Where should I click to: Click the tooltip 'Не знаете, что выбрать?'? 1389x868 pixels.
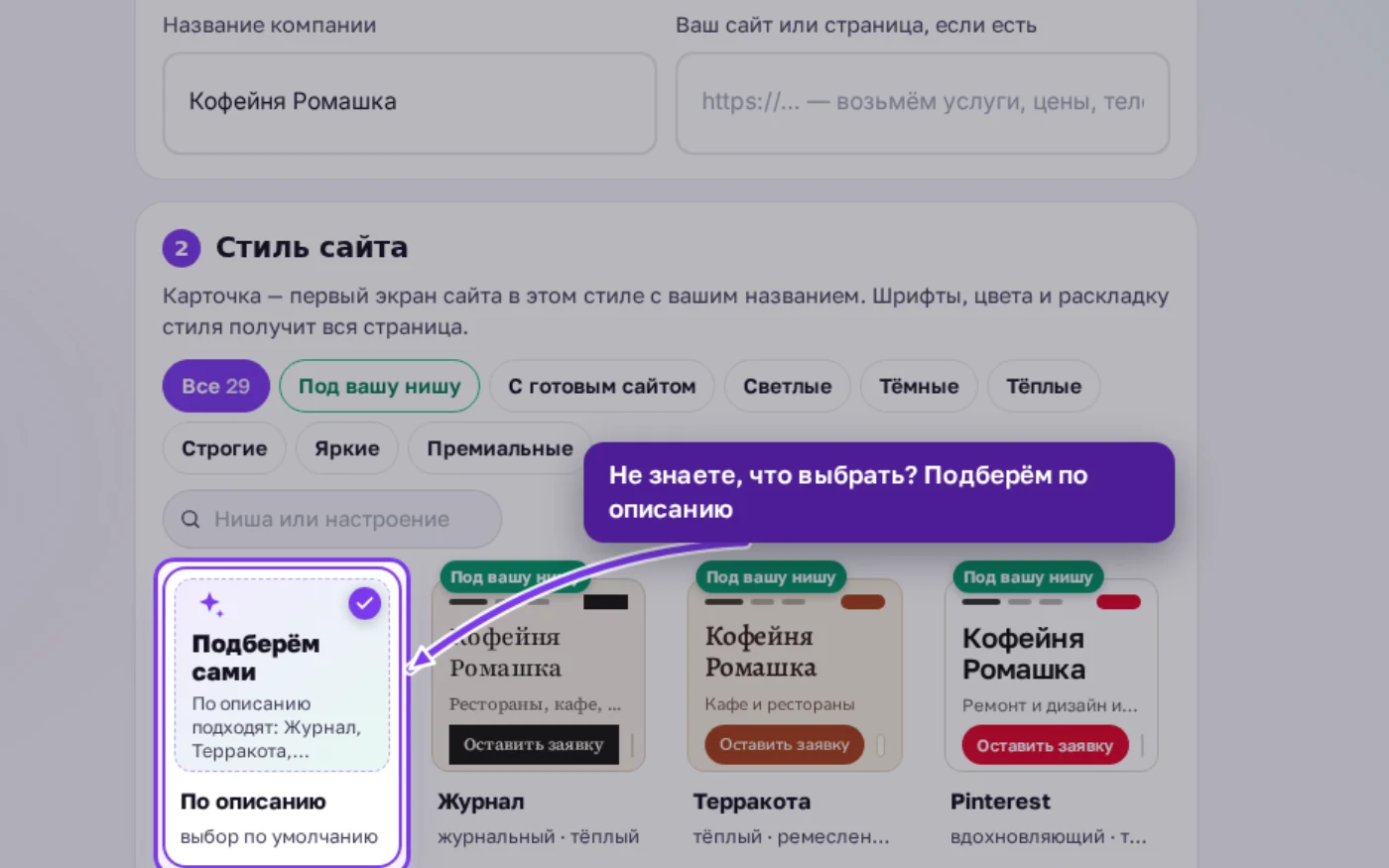pyautogui.click(x=879, y=492)
